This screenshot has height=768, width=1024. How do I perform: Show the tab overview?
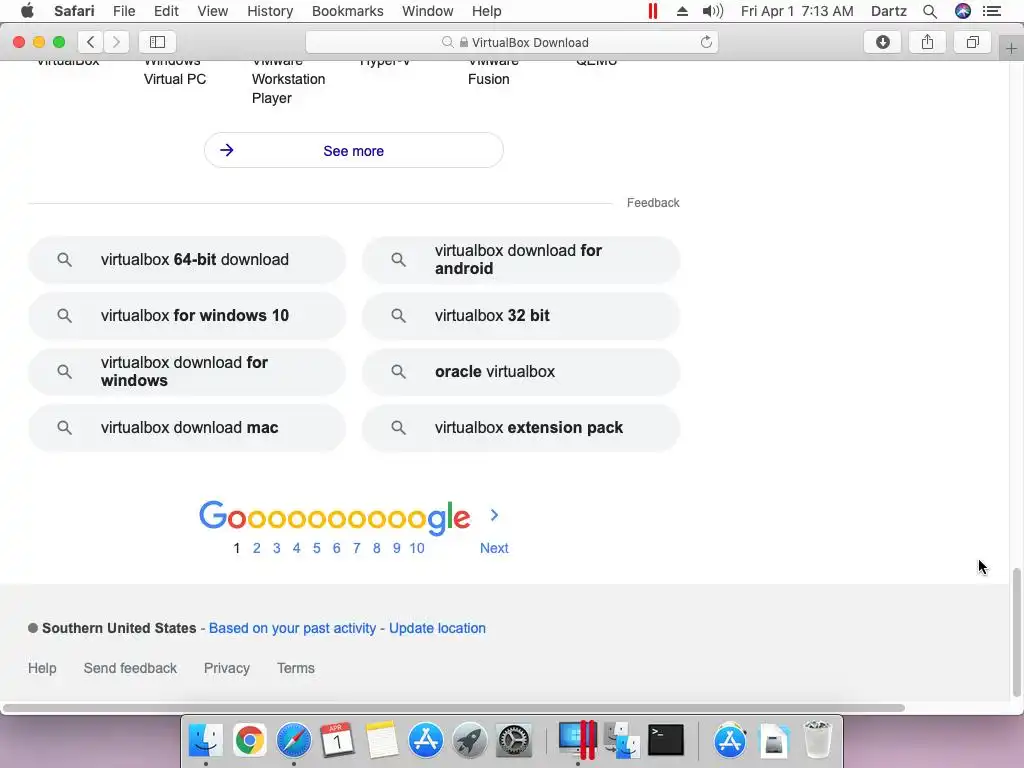coord(972,42)
